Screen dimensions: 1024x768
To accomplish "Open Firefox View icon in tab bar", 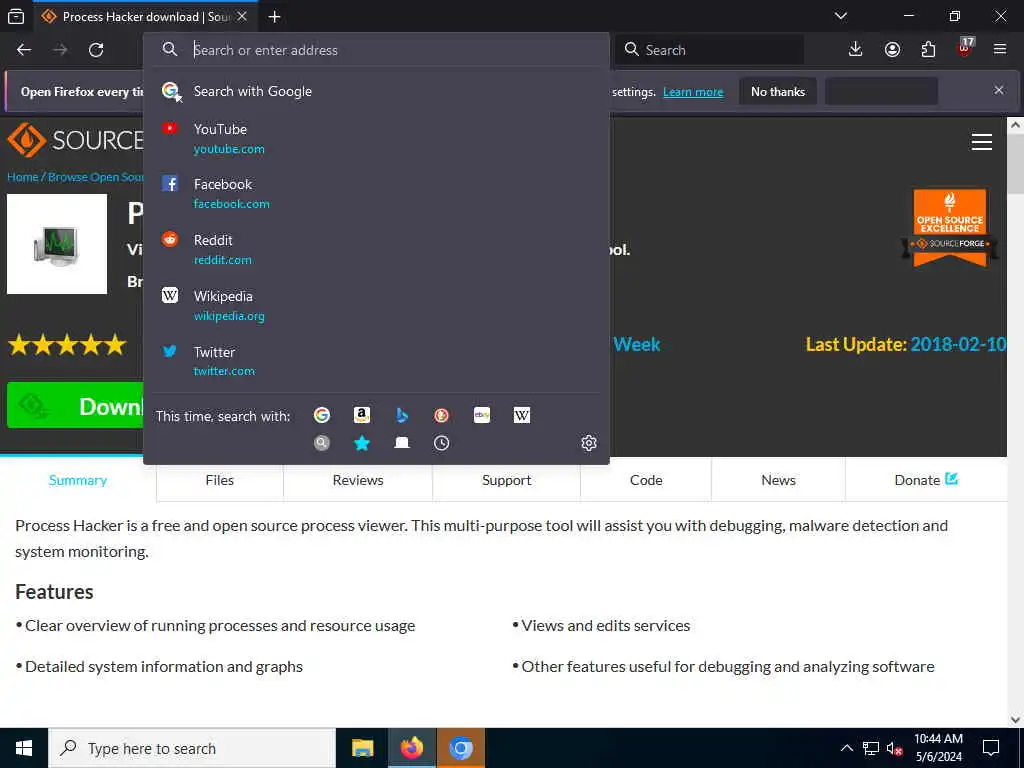I will click(16, 16).
